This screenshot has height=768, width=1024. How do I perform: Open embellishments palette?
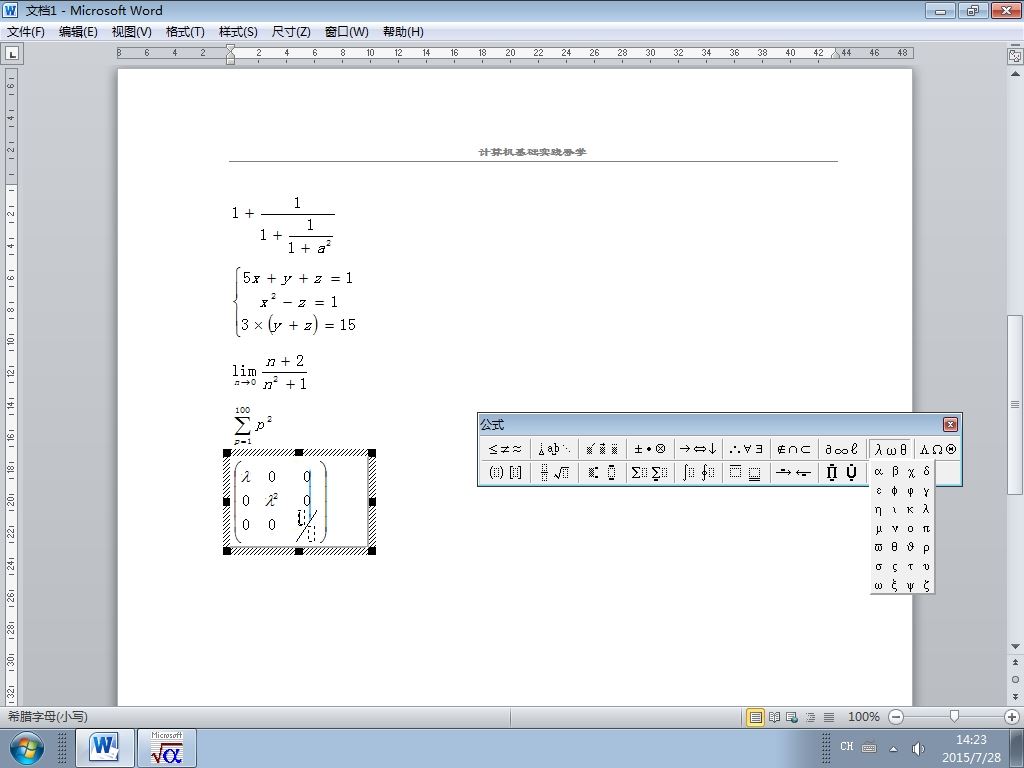[x=601, y=449]
